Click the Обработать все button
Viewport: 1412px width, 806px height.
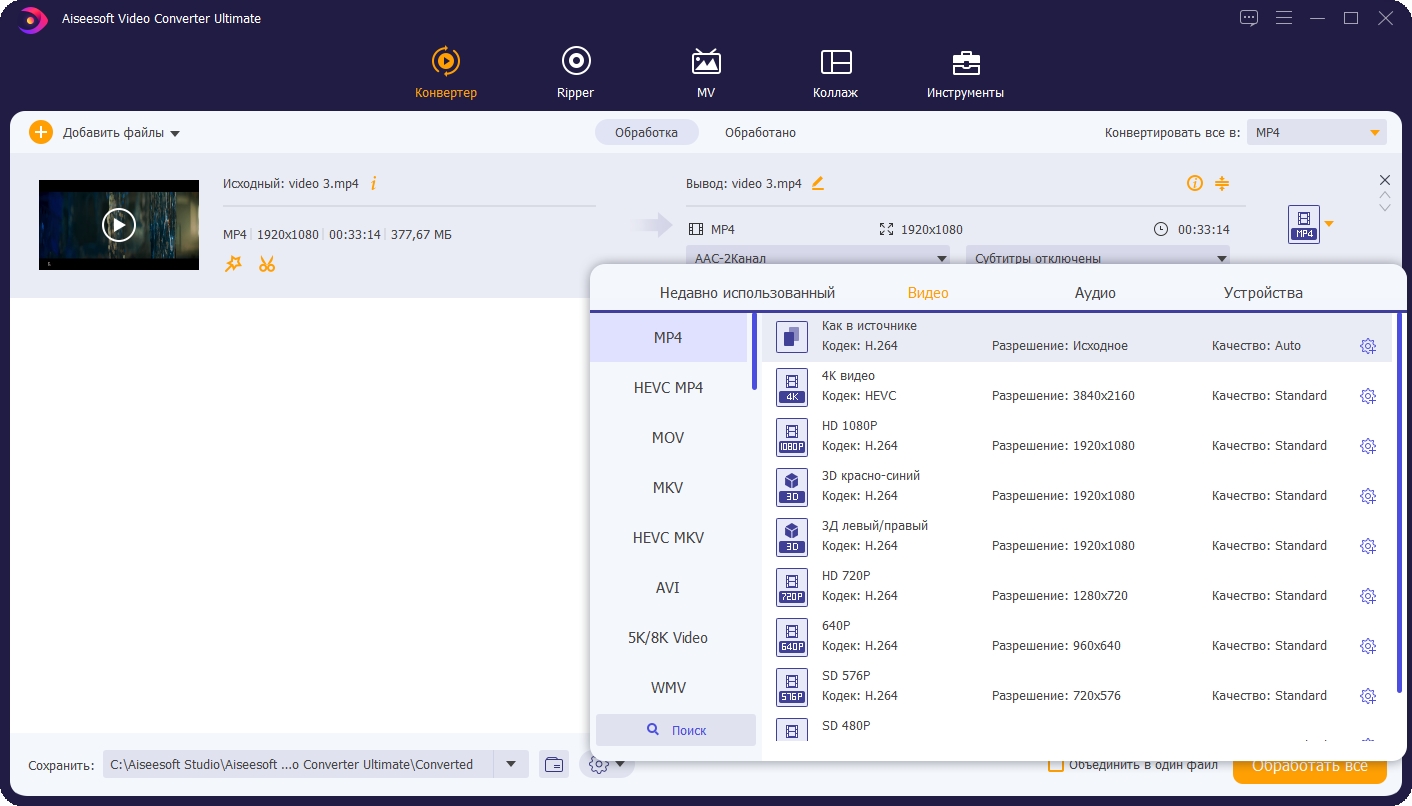[x=1309, y=766]
